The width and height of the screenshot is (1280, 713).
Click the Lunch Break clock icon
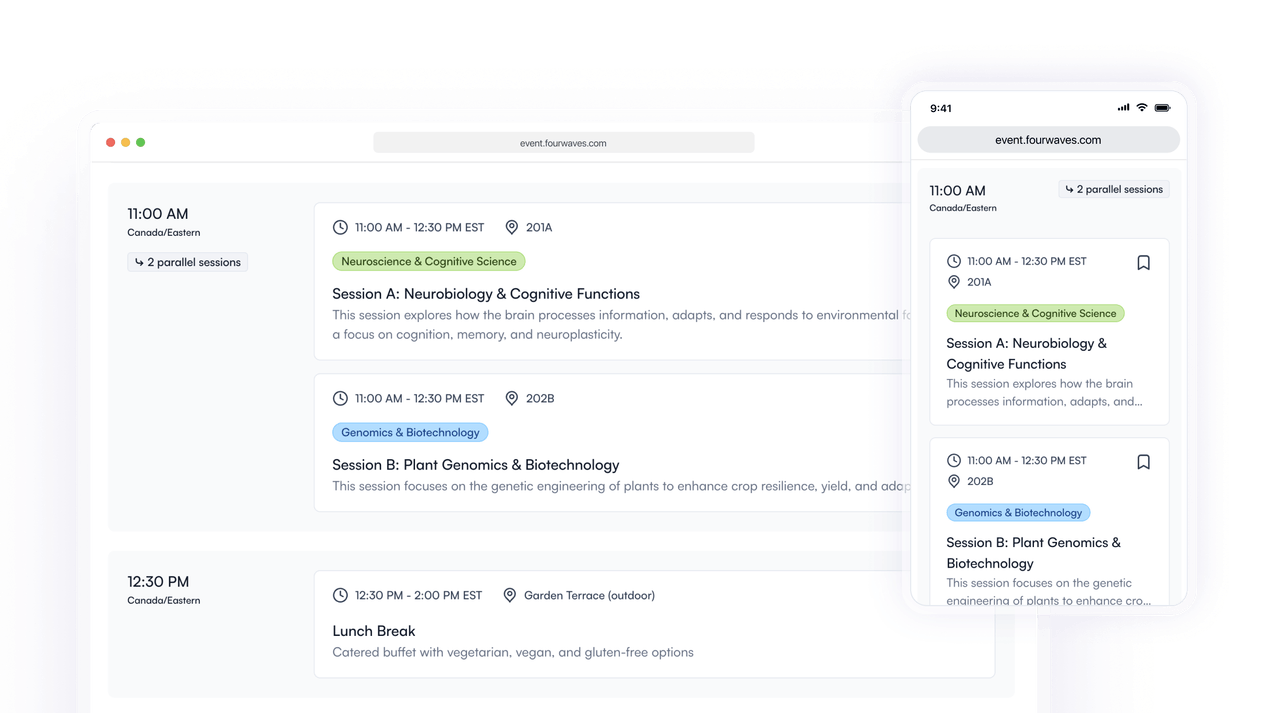[340, 595]
